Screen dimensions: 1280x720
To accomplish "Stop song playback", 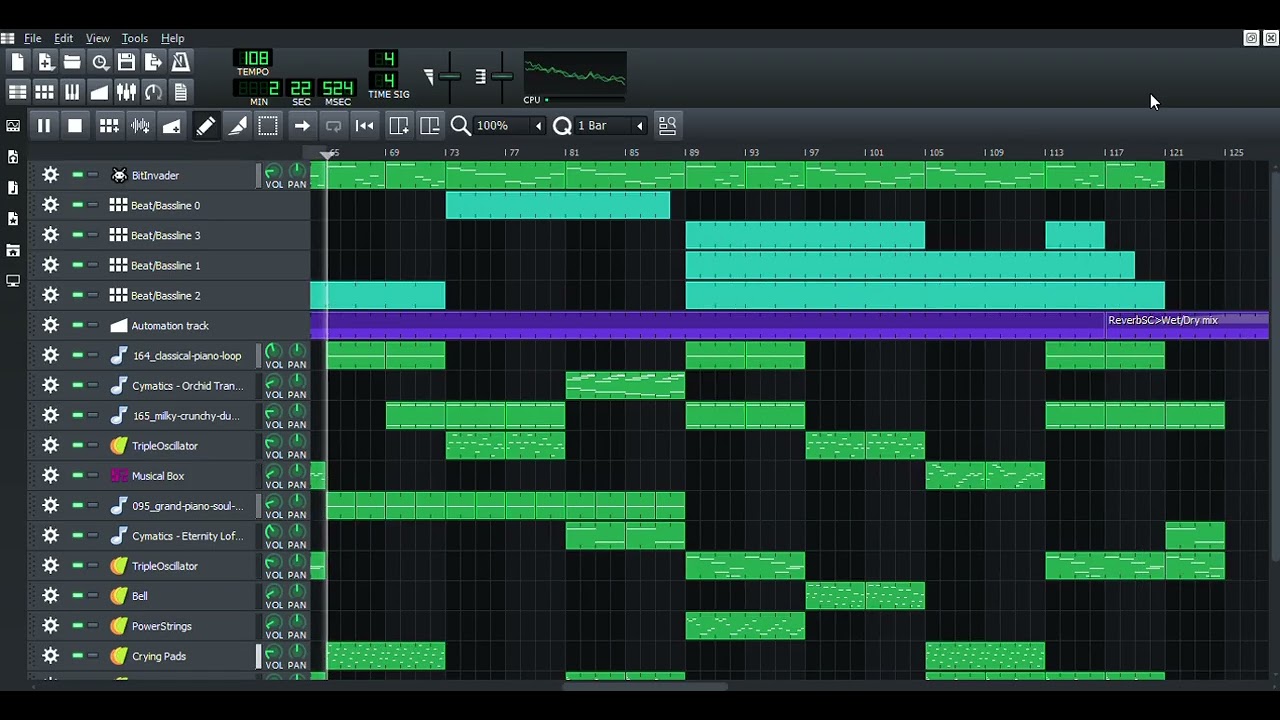I will coord(74,125).
